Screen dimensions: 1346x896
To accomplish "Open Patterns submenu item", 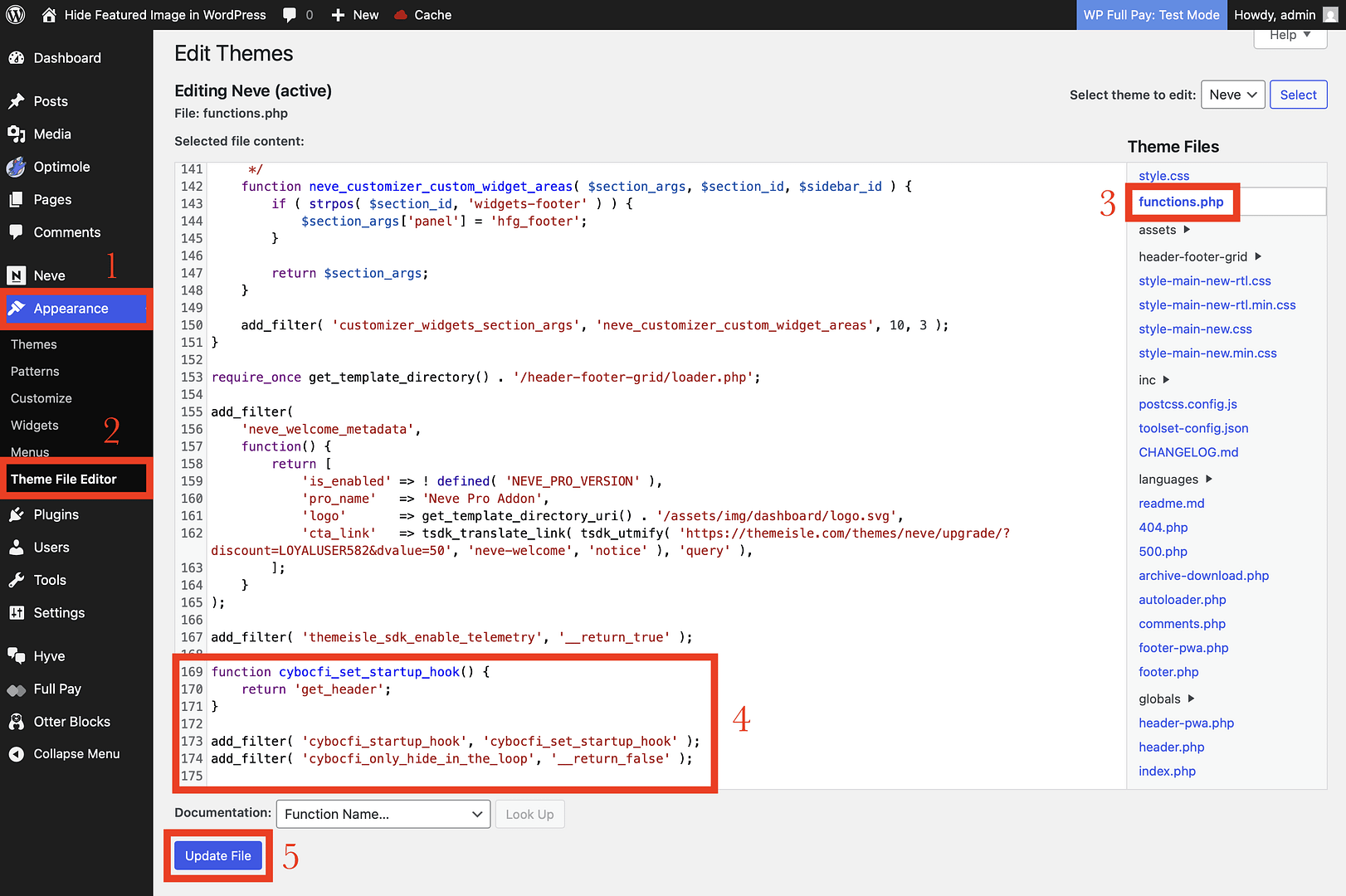I will pos(35,372).
